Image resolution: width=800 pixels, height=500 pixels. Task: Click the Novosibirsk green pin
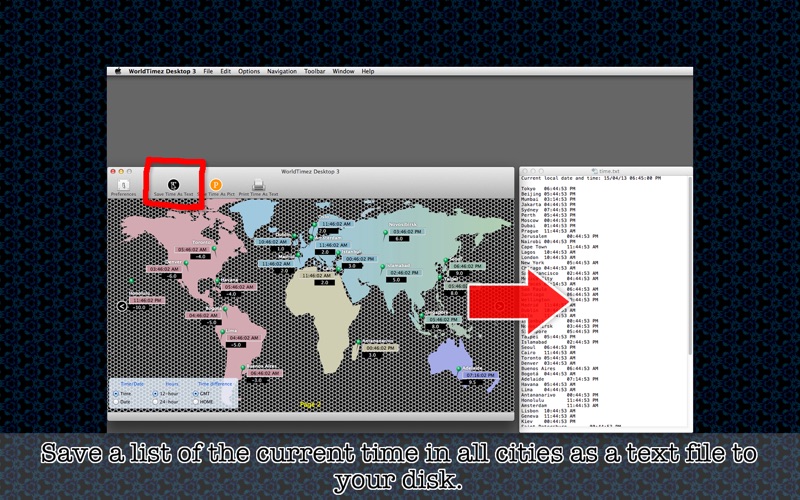pyautogui.click(x=386, y=234)
